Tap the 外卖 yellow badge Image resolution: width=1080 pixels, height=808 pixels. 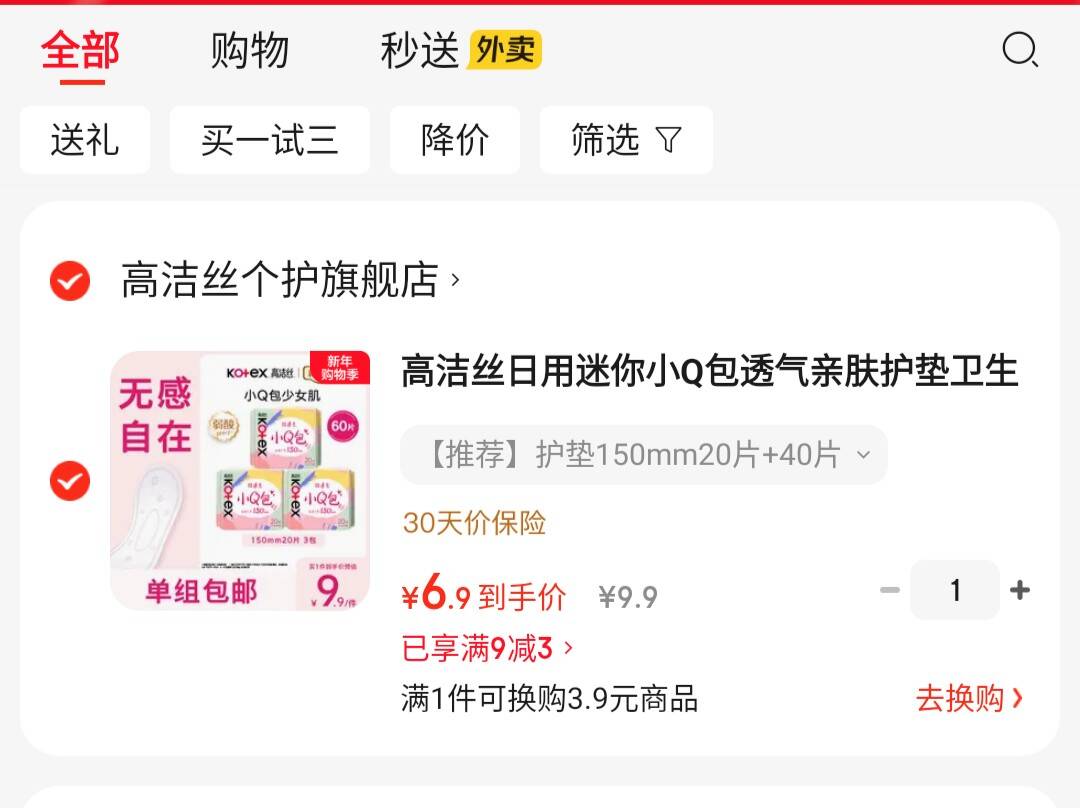click(x=505, y=50)
